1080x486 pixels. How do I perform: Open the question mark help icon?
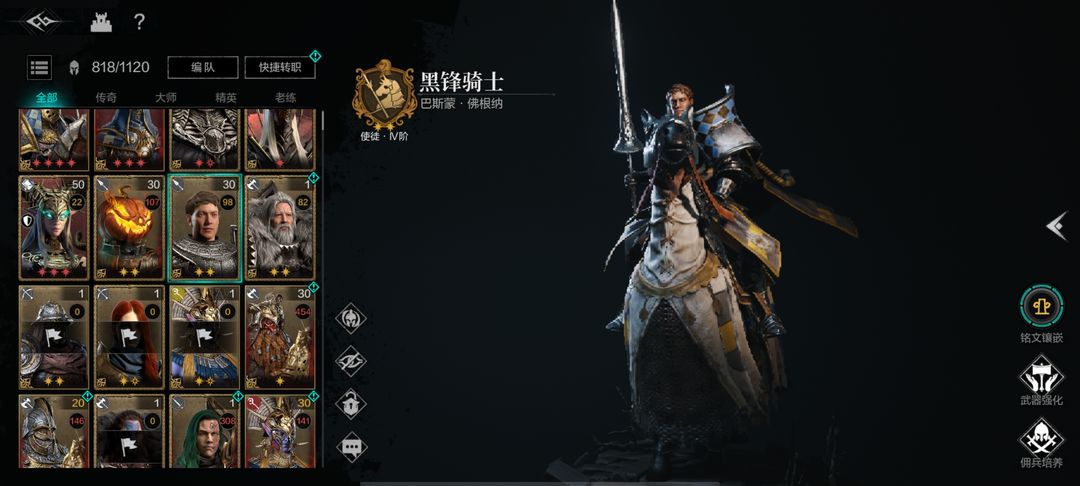point(139,22)
